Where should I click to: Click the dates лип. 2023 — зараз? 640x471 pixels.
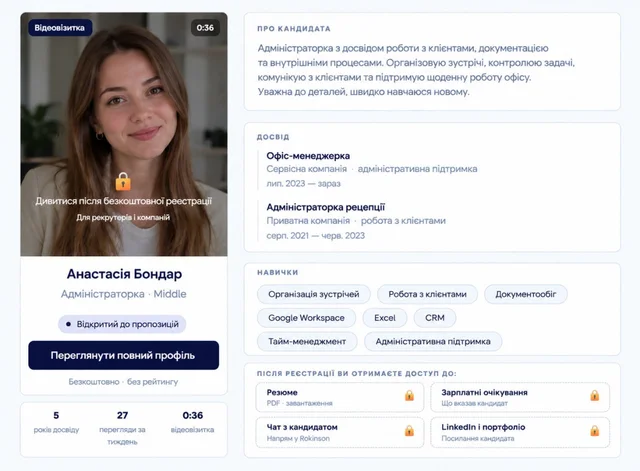point(303,184)
